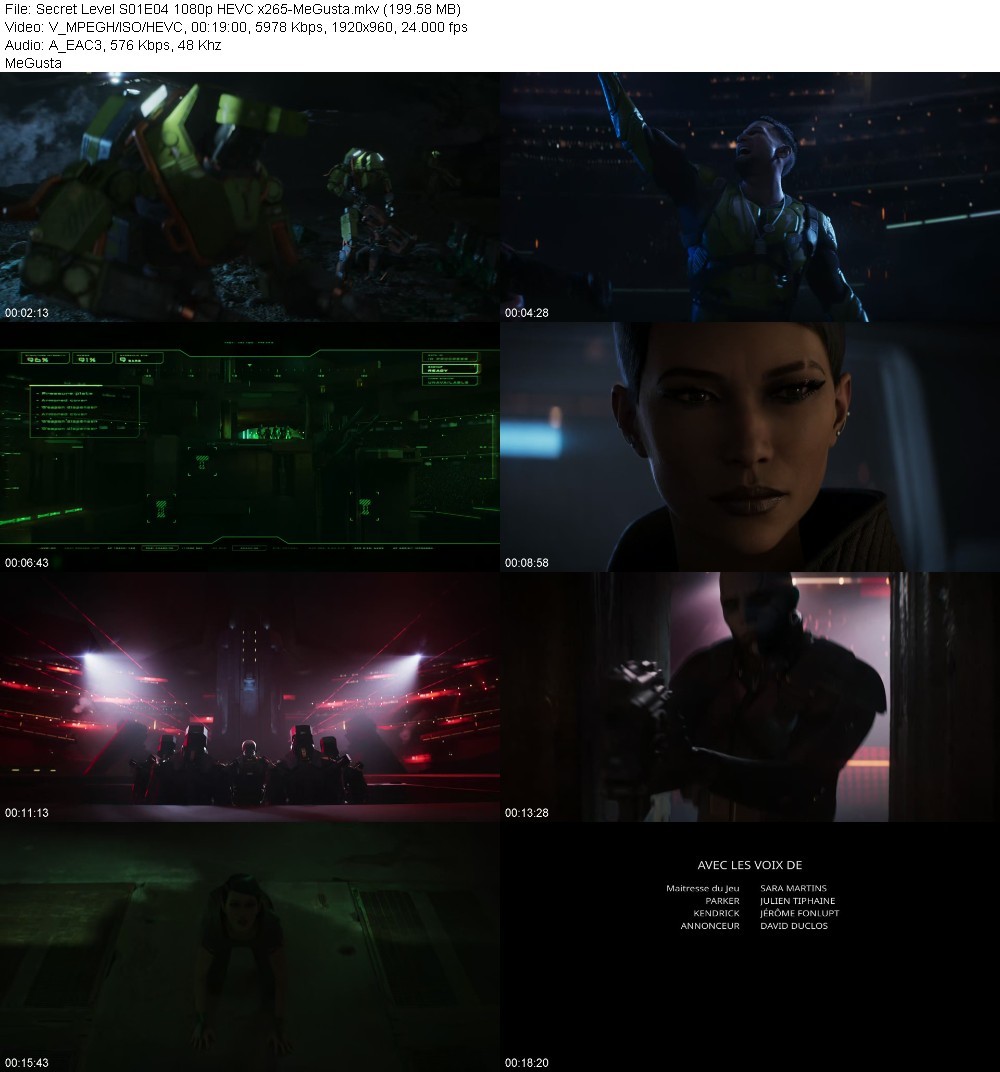This screenshot has height=1072, width=1000.
Task: Click the thumbnail timestamped 00:02:13
Action: coord(249,197)
